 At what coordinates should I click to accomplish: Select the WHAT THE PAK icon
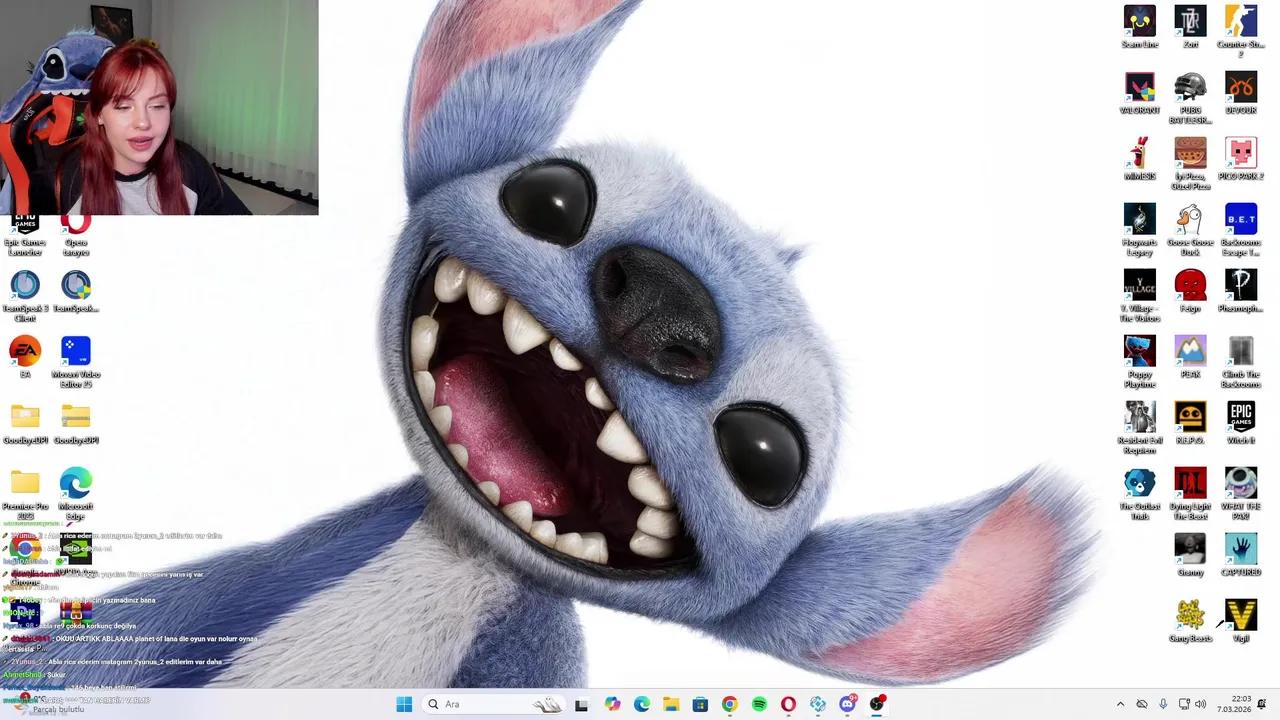[x=1240, y=493]
